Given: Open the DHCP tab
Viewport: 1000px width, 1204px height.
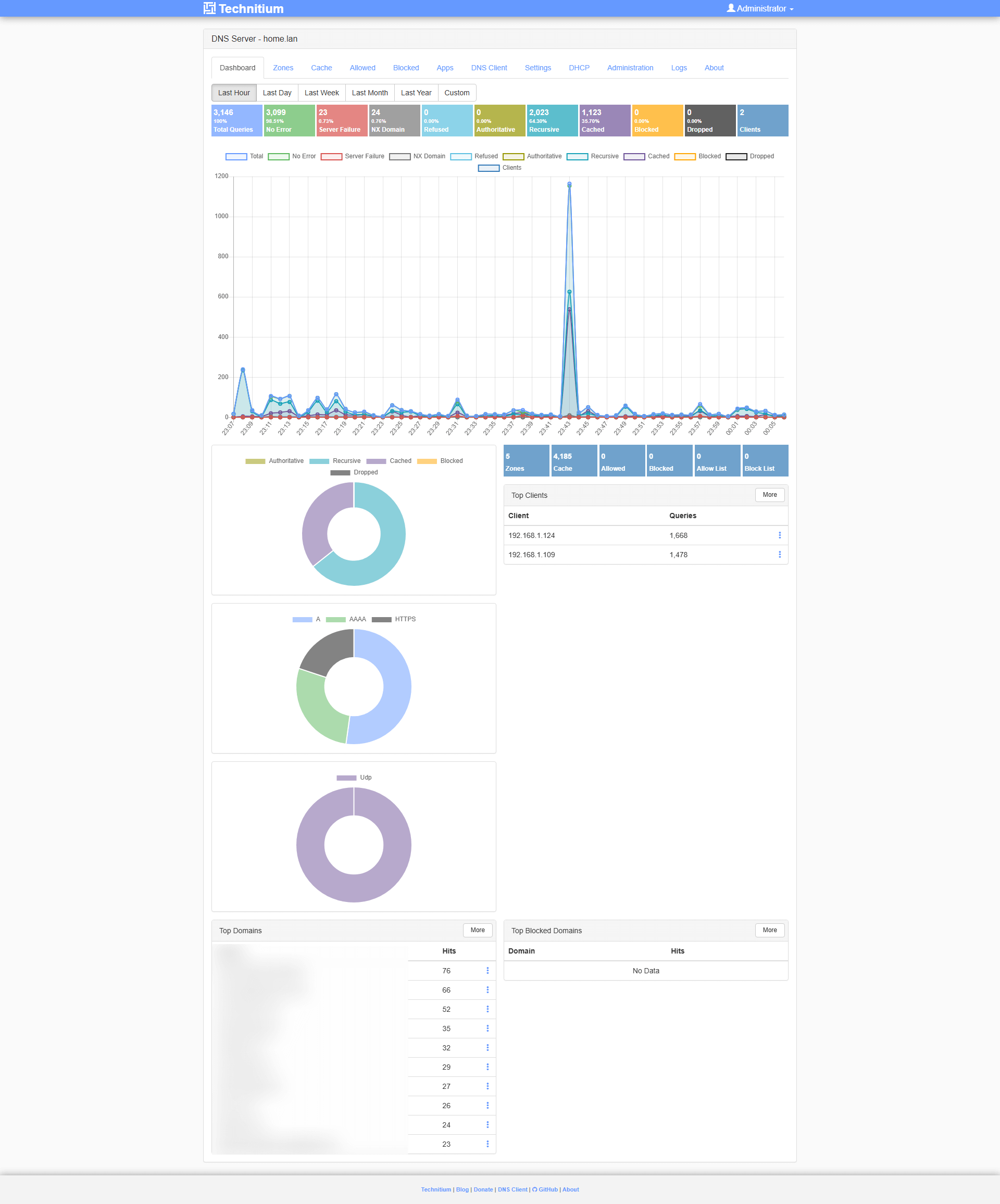Looking at the screenshot, I should point(579,68).
